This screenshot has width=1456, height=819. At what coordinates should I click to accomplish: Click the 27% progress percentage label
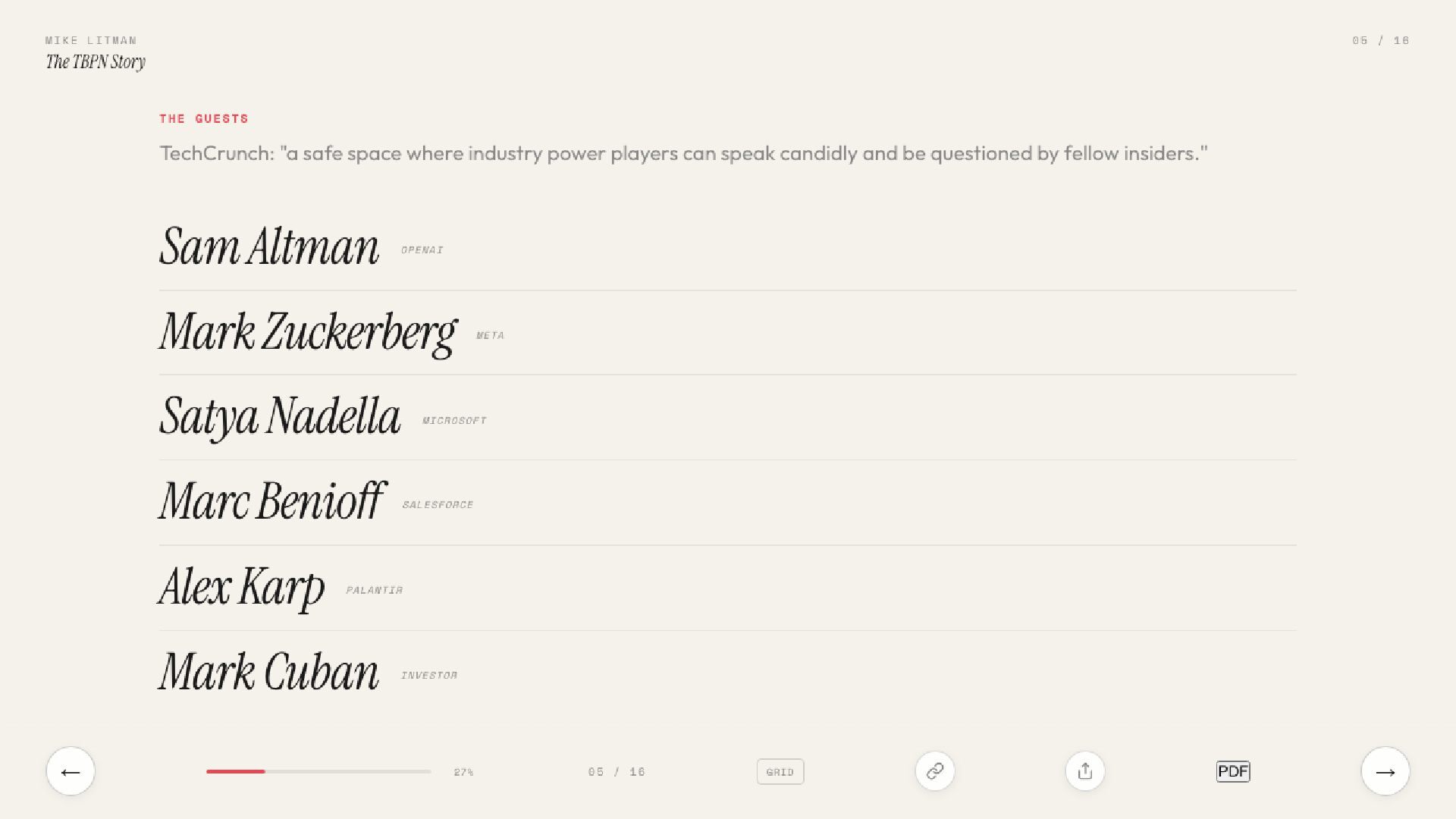tap(463, 772)
